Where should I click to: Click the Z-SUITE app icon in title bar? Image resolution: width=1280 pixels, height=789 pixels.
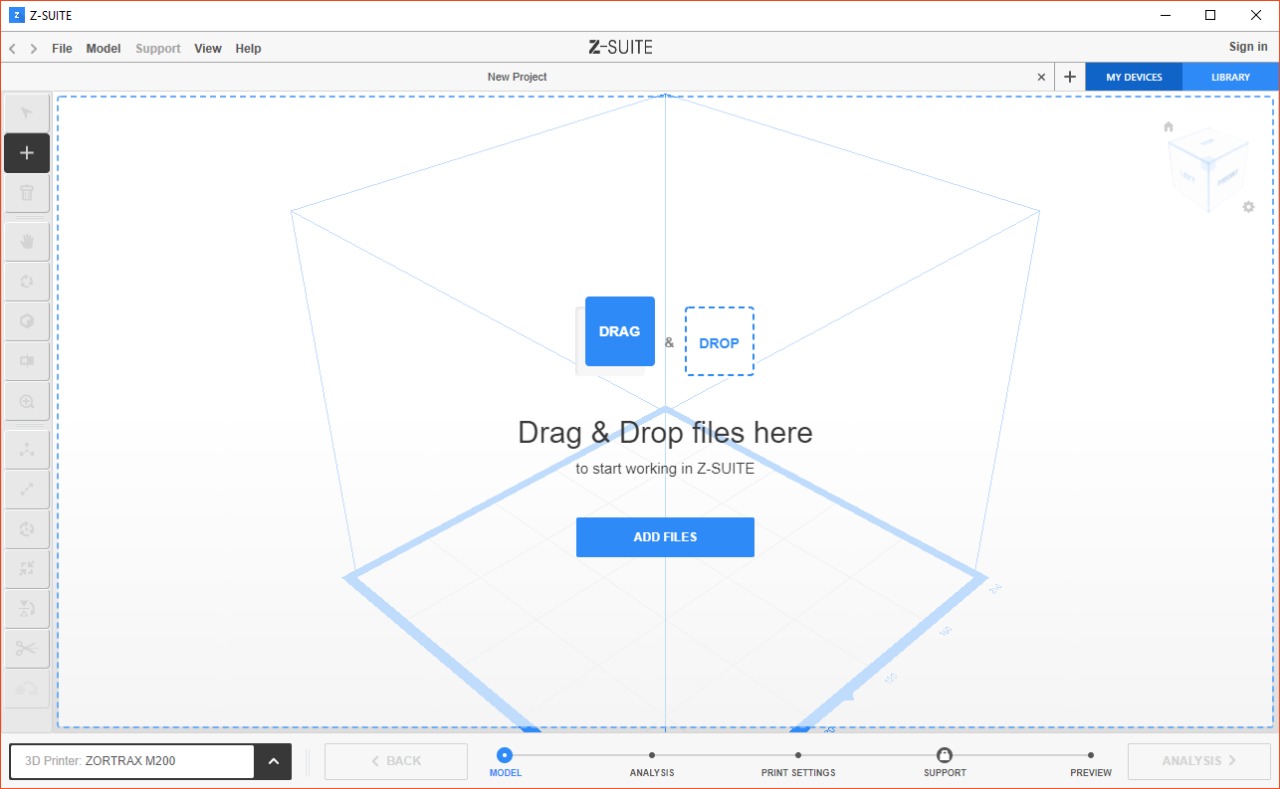(15, 15)
